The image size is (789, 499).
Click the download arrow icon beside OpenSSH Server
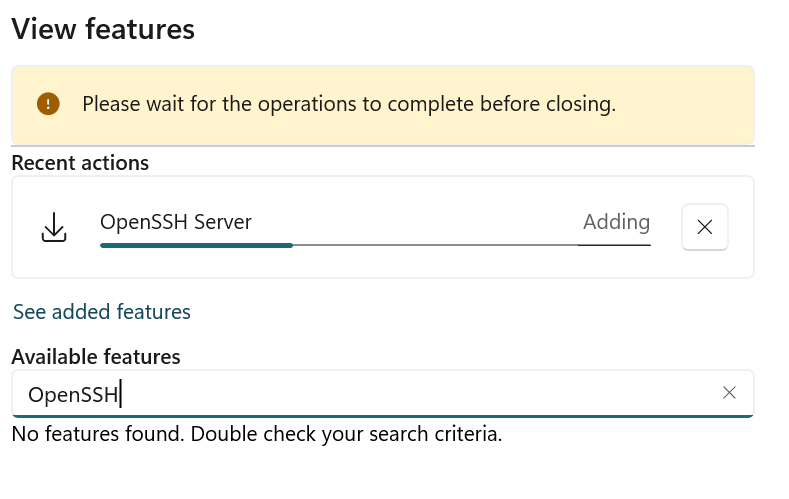54,227
